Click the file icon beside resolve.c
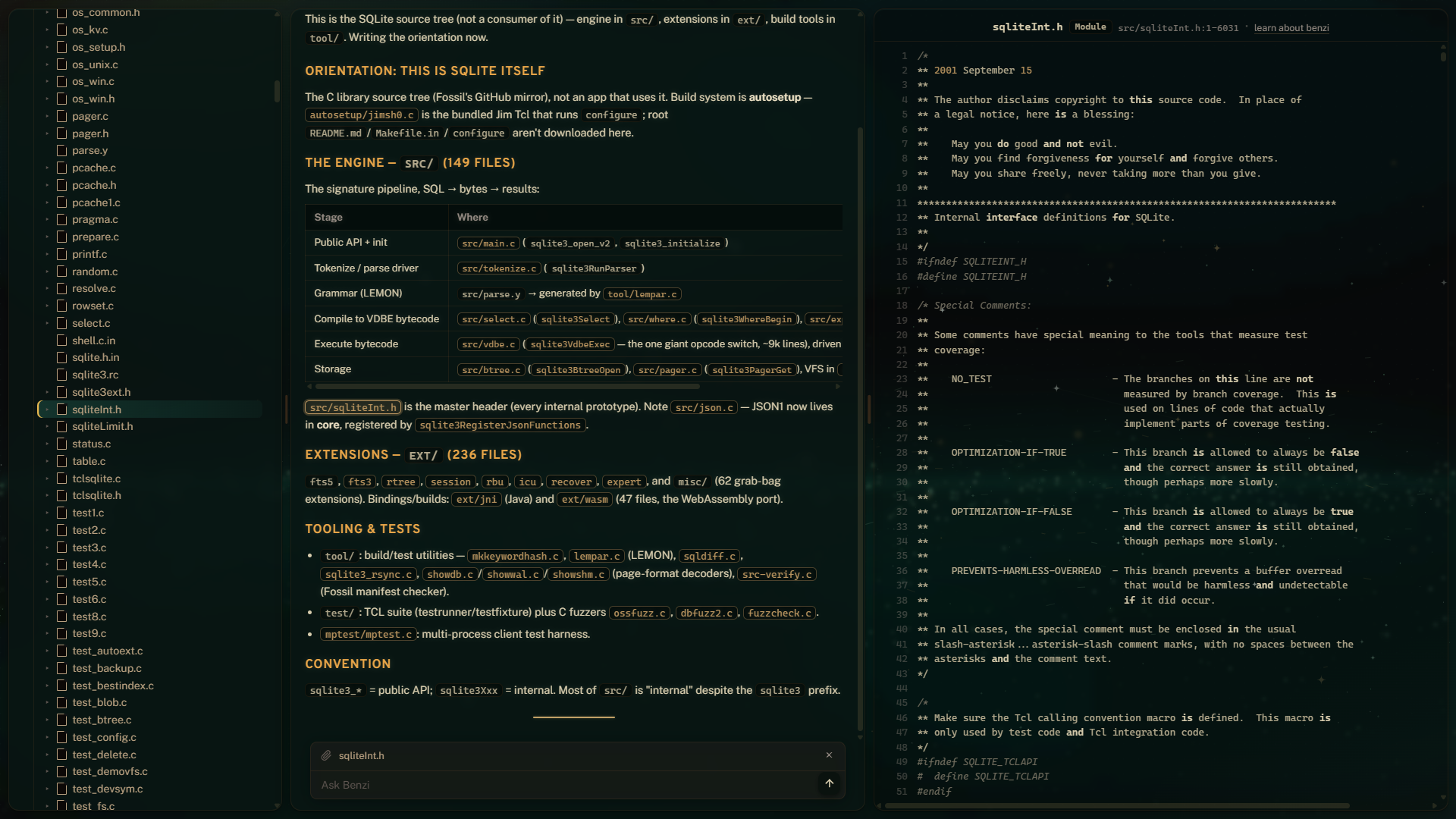The height and width of the screenshot is (819, 1456). point(62,289)
